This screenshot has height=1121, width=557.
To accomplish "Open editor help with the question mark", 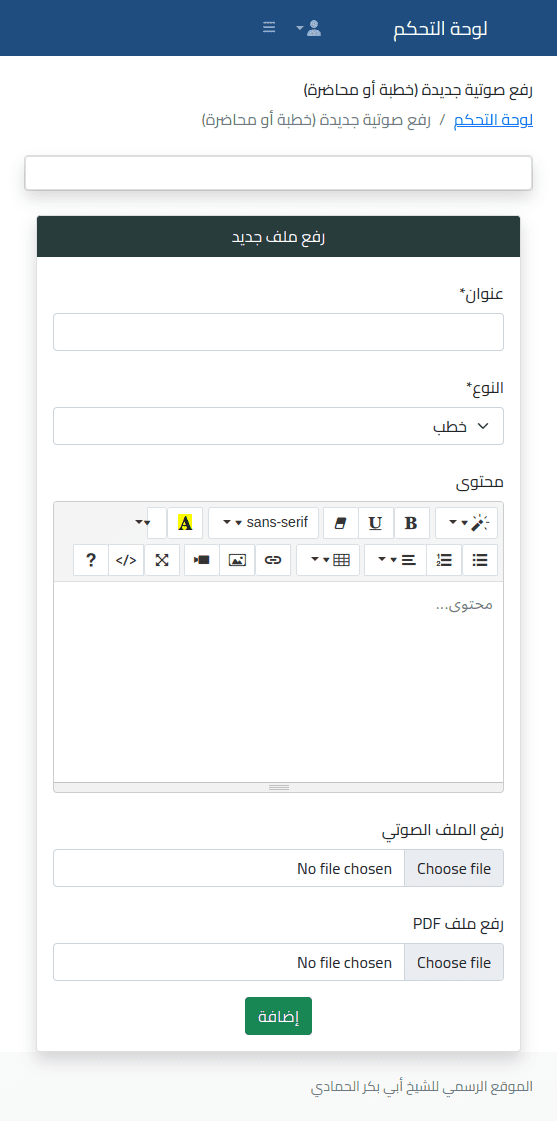I will point(91,560).
